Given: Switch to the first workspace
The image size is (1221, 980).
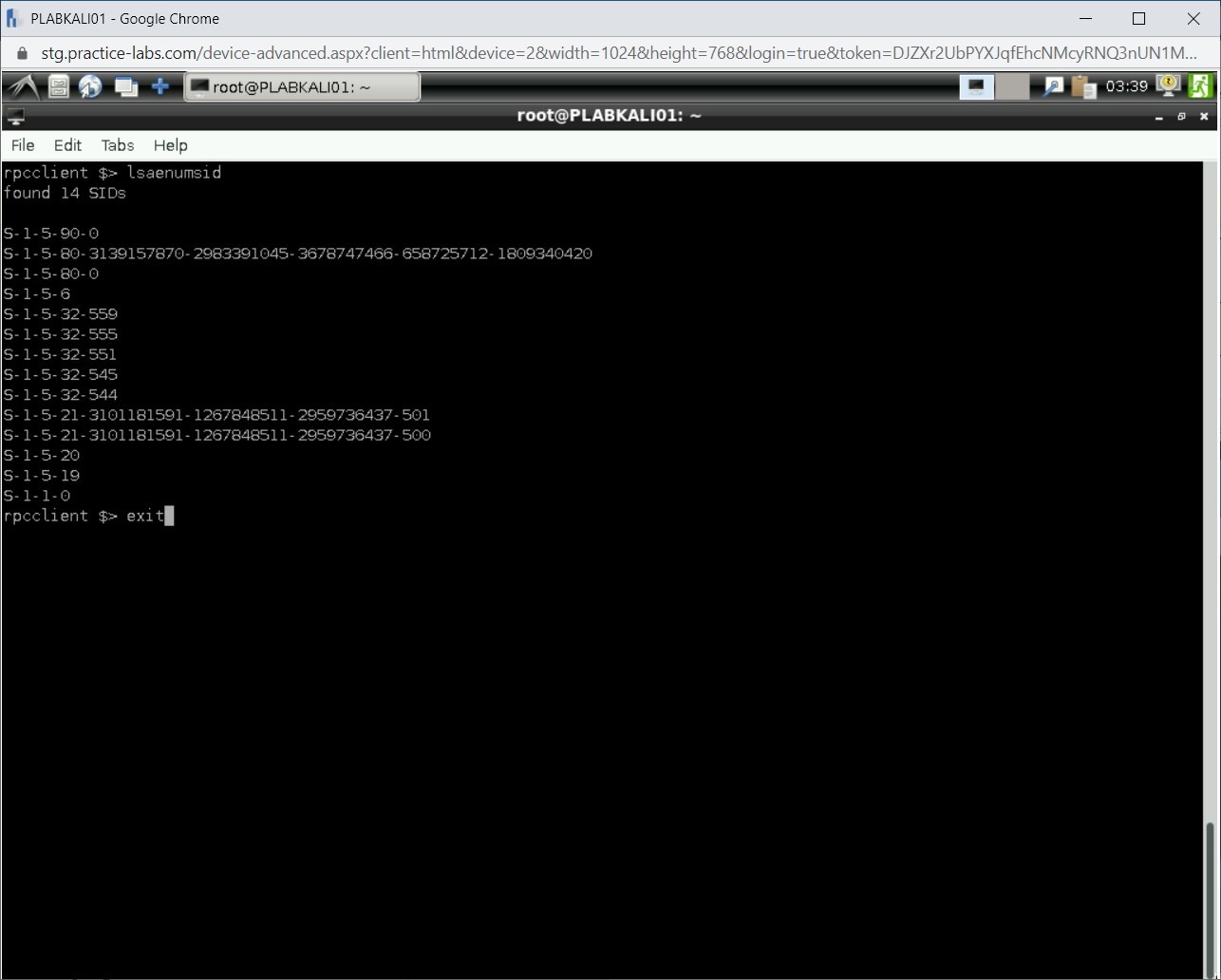Looking at the screenshot, I should (976, 87).
